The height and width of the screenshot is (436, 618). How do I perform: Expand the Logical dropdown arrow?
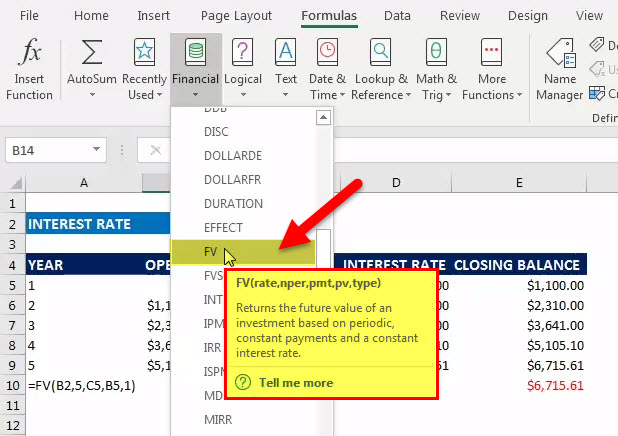coord(243,95)
